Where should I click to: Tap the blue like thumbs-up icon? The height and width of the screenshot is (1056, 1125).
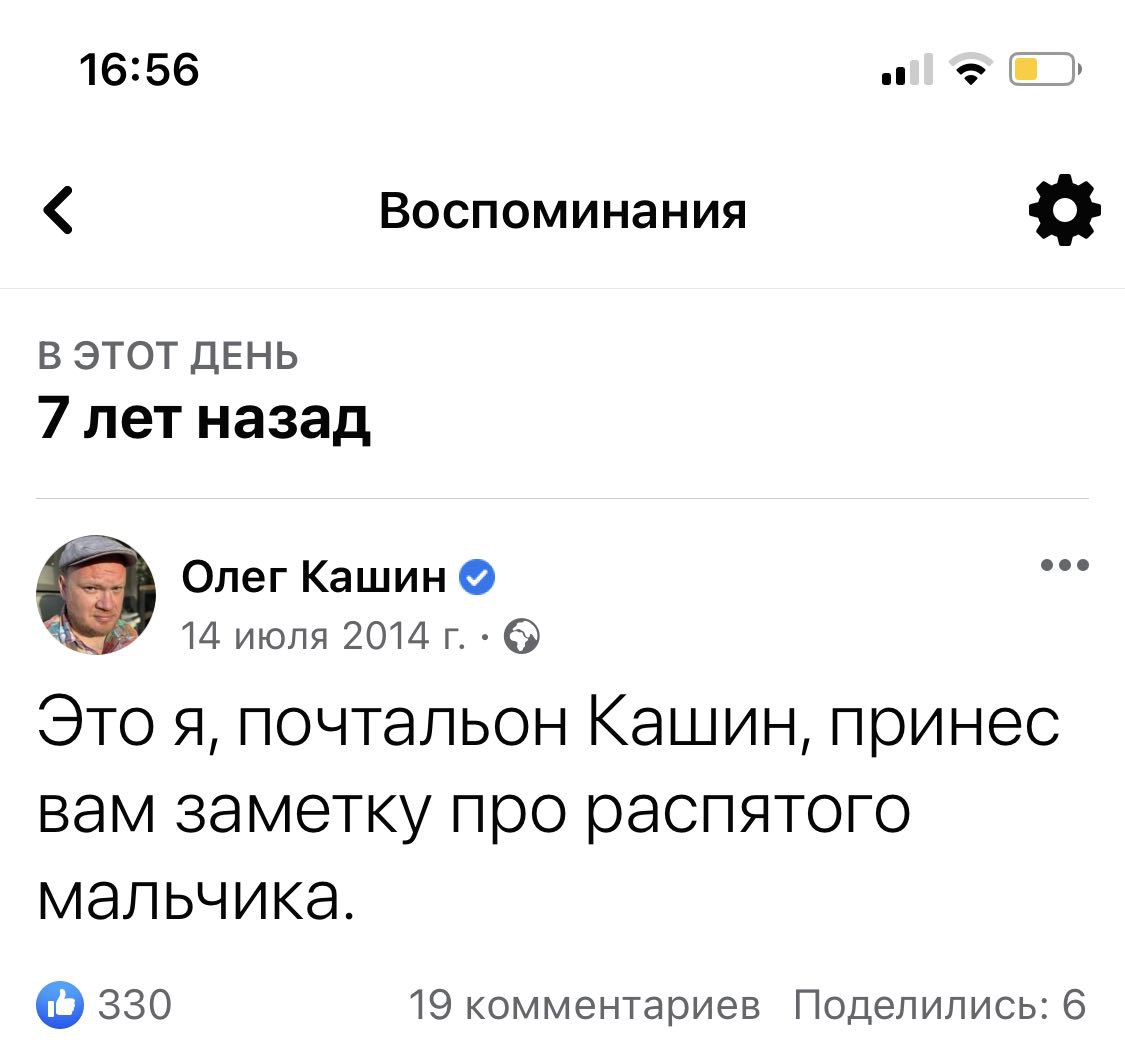coord(60,1005)
